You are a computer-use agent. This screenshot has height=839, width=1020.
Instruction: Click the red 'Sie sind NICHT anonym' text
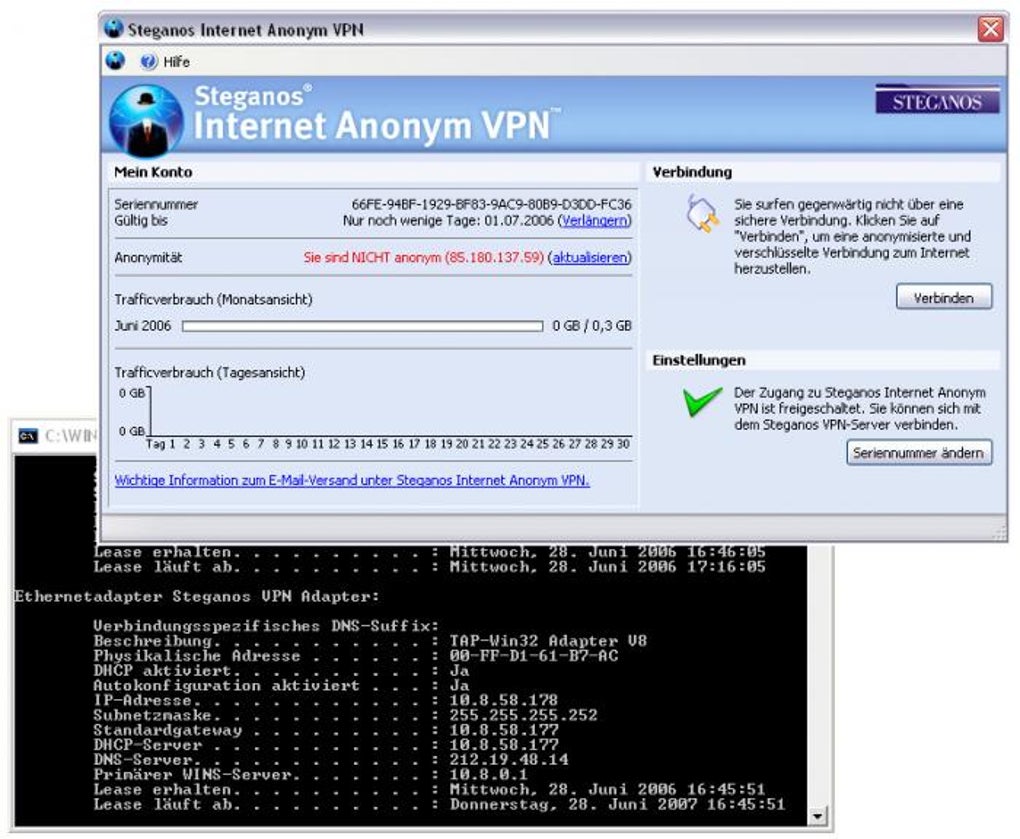pyautogui.click(x=423, y=258)
